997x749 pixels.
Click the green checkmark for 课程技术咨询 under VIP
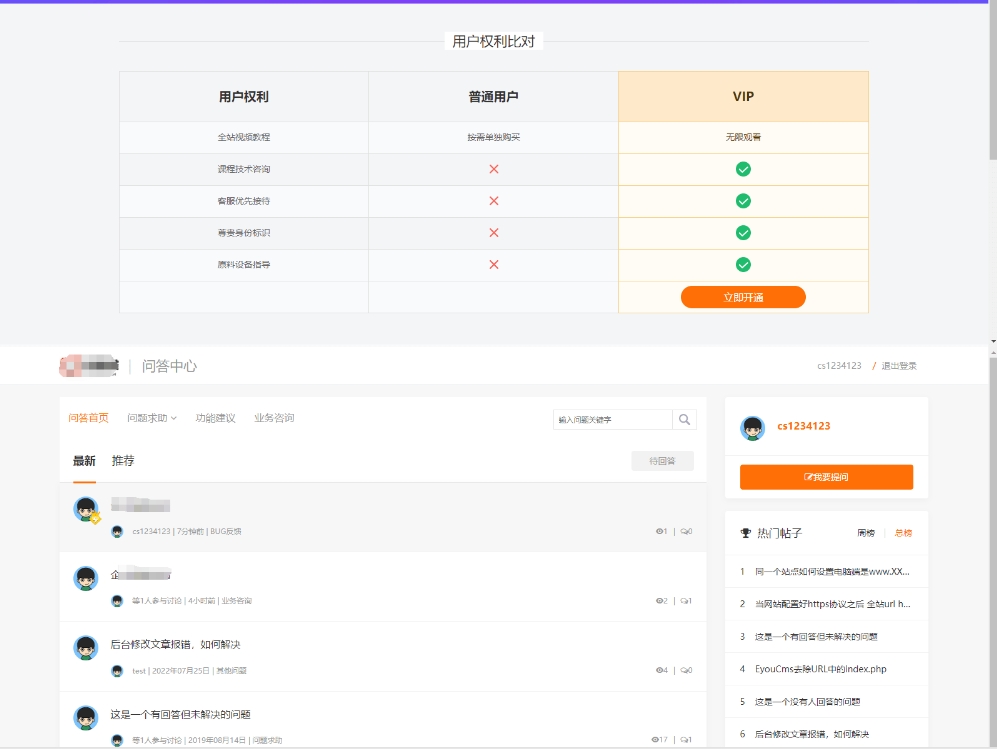[x=743, y=170]
